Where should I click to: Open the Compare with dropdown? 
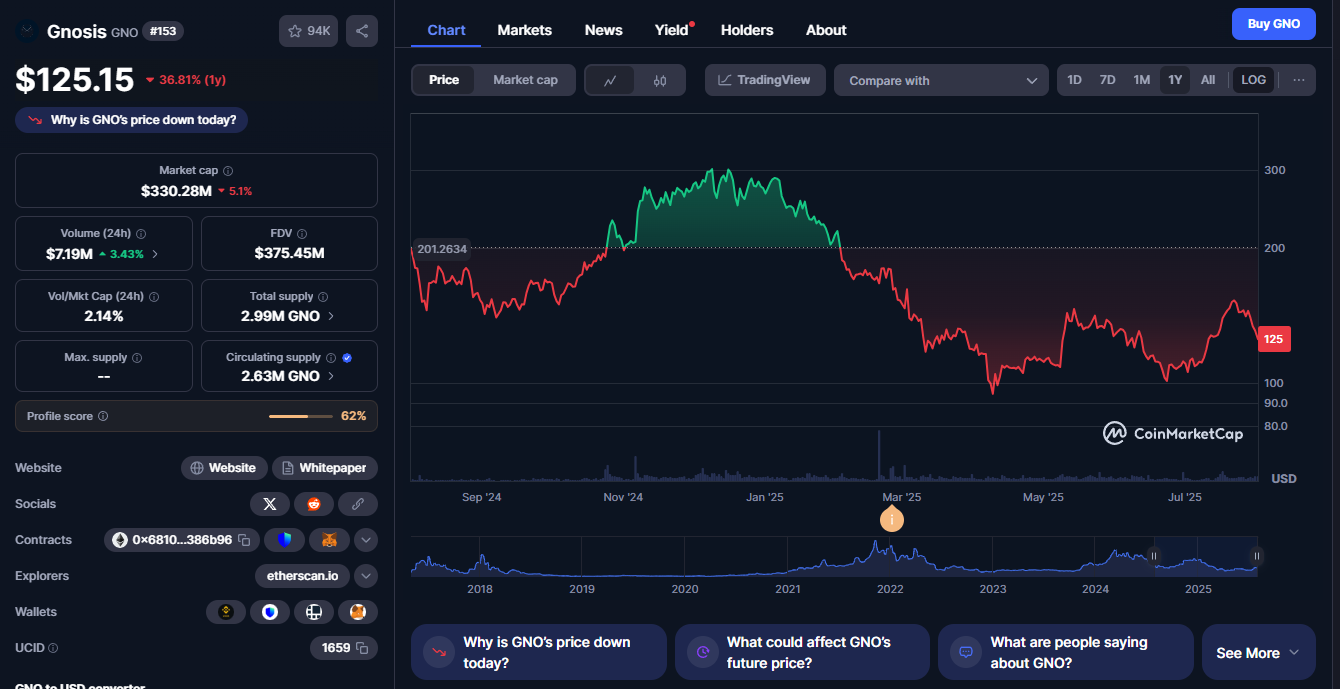(941, 80)
